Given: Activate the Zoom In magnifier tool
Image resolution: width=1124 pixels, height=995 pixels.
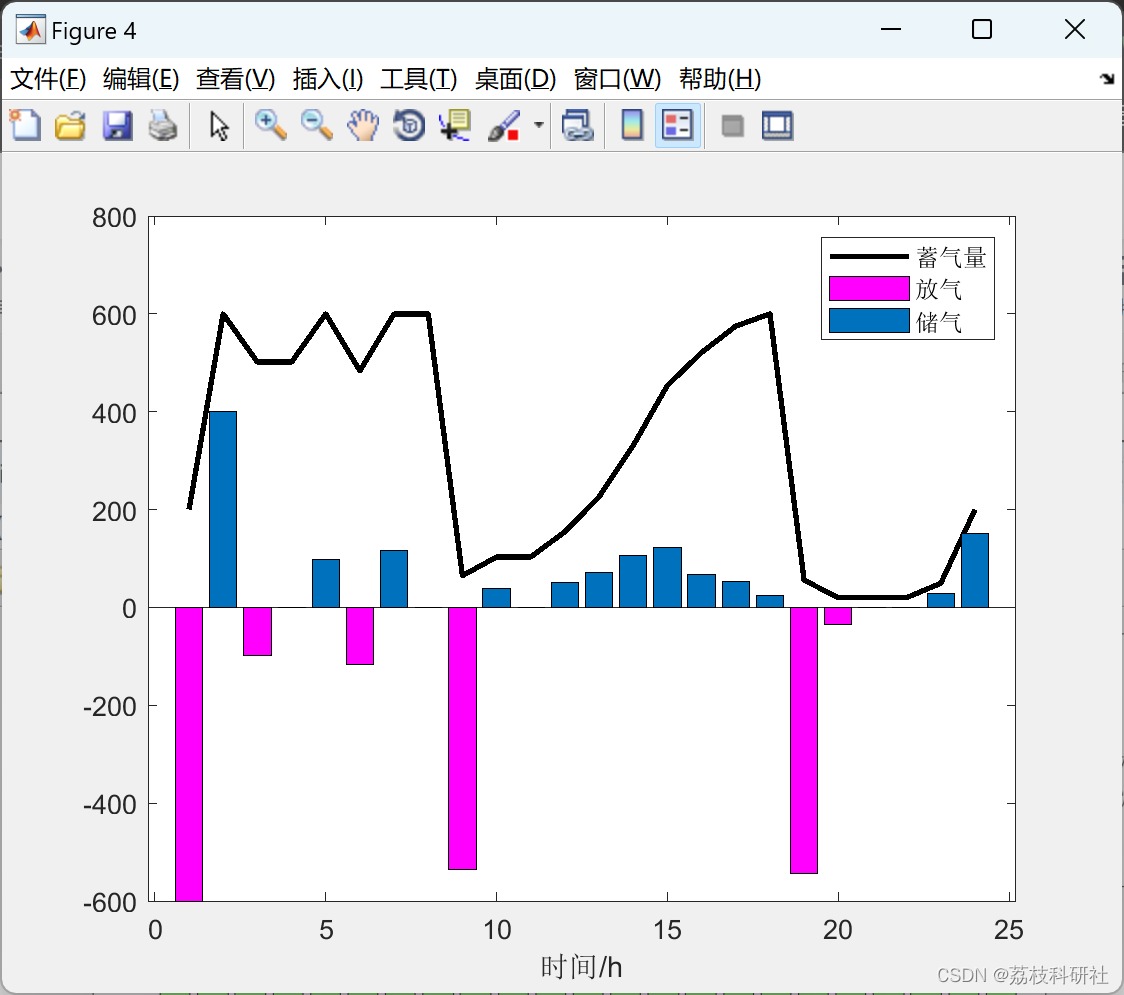Looking at the screenshot, I should point(271,125).
